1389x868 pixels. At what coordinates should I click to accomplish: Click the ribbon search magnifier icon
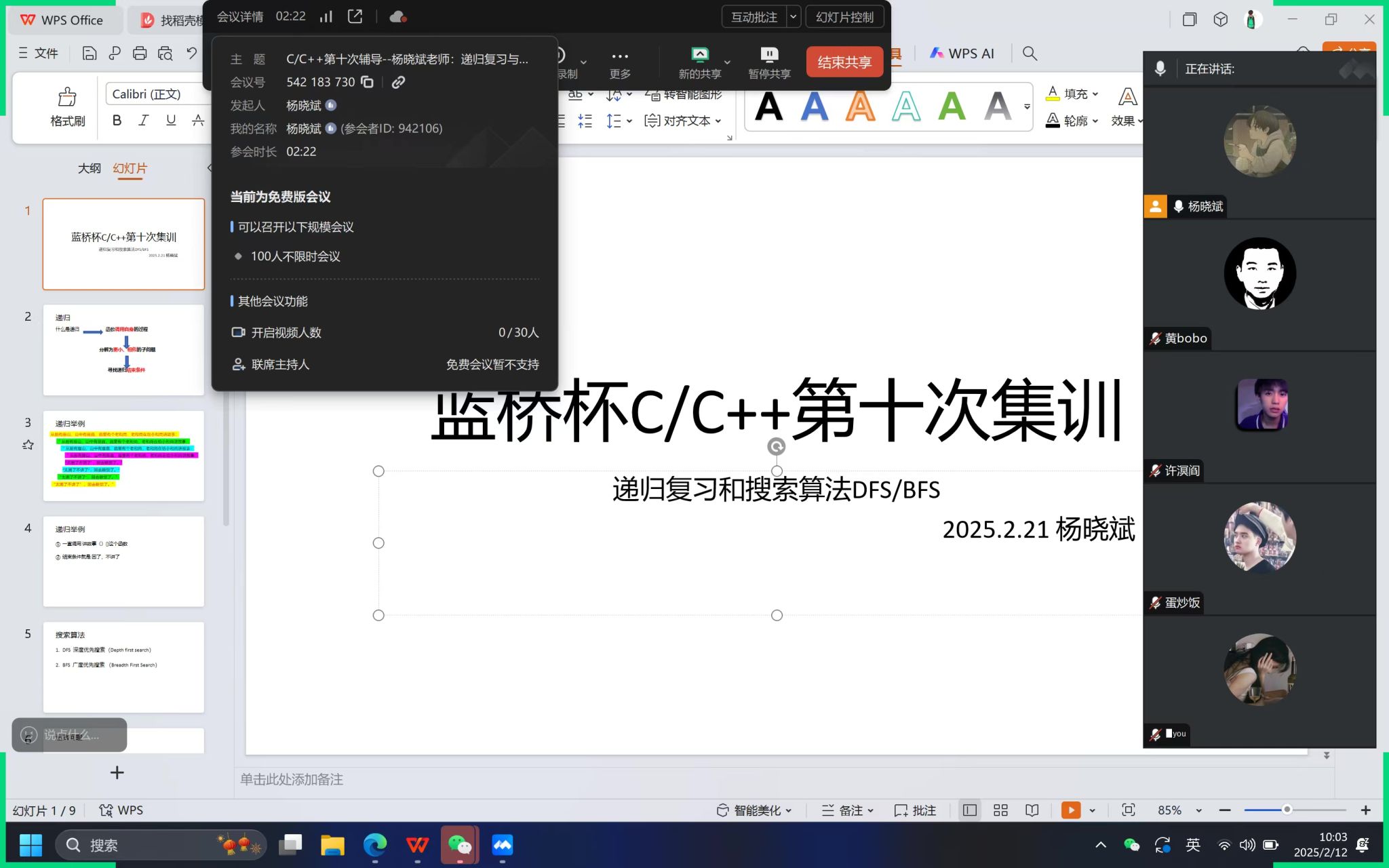click(1030, 53)
